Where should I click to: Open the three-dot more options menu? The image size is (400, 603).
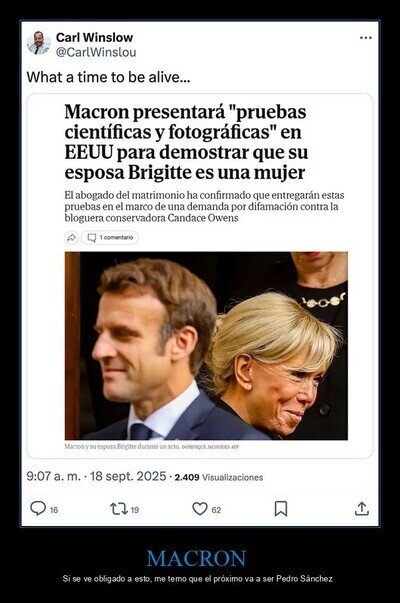pyautogui.click(x=365, y=38)
